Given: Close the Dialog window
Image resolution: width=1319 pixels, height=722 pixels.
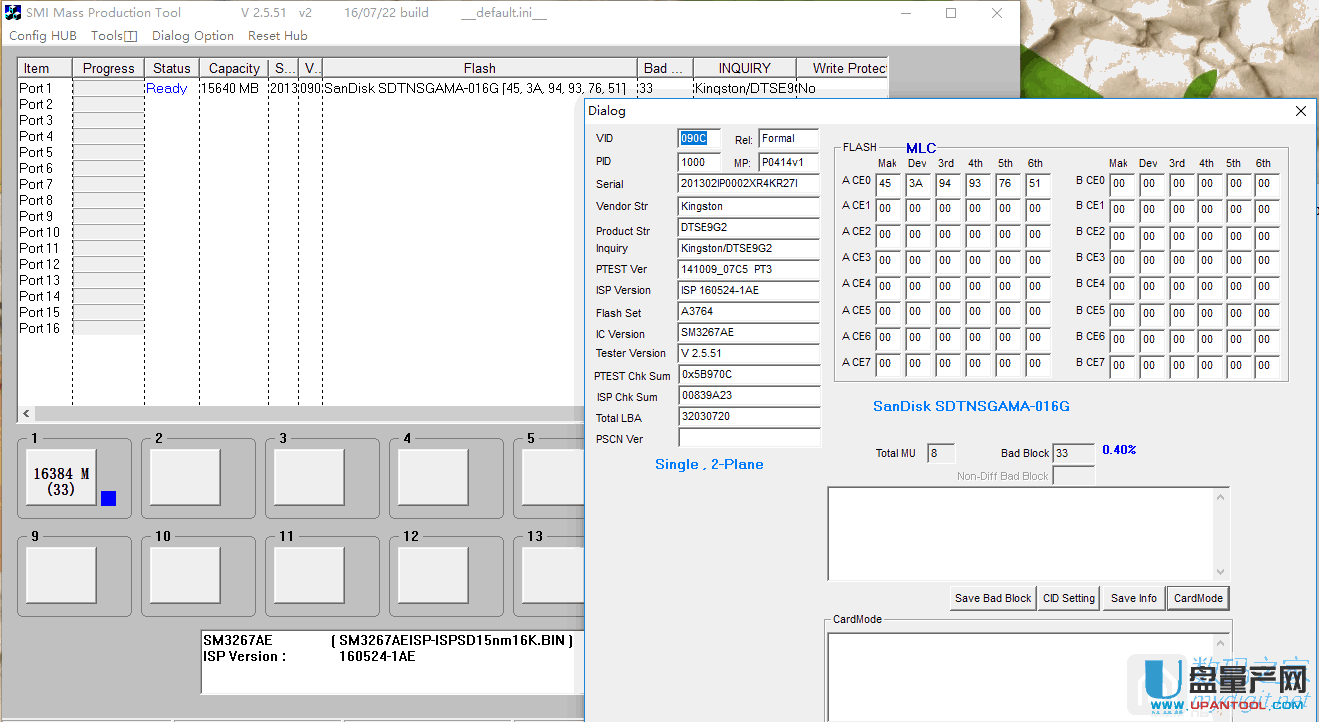Looking at the screenshot, I should click(1300, 111).
